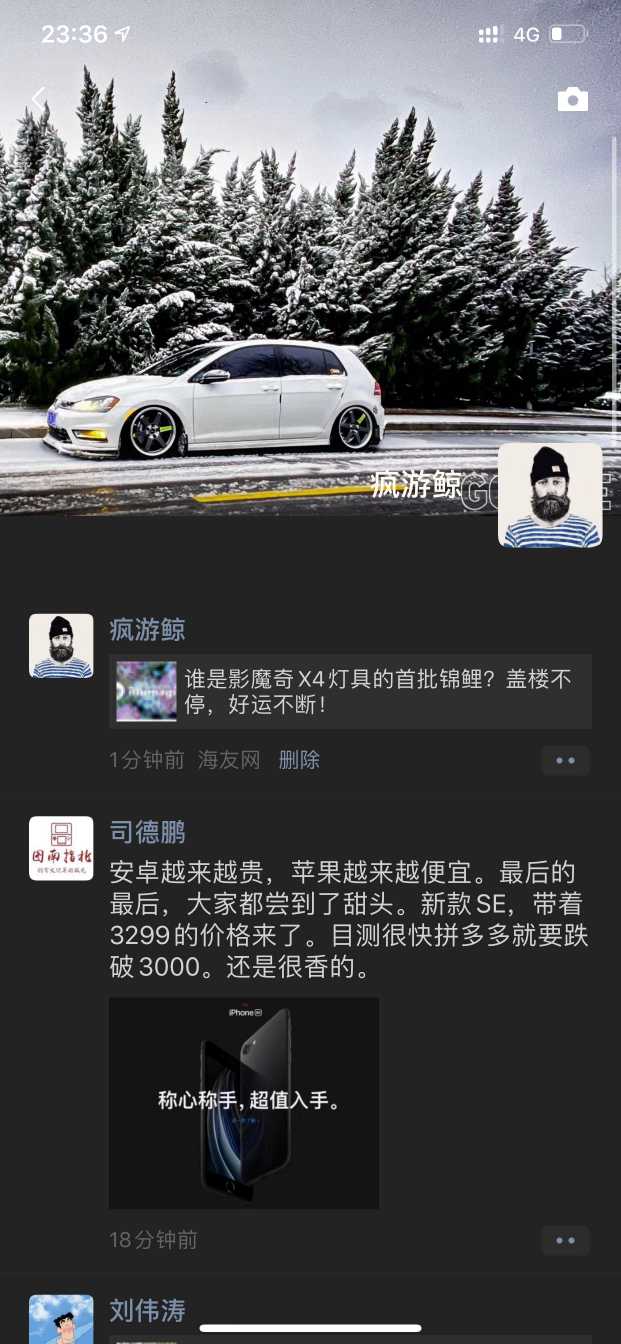Tap 疯游鲸's small avatar beside the post
Viewport: 621px width, 1344px height.
coord(61,646)
